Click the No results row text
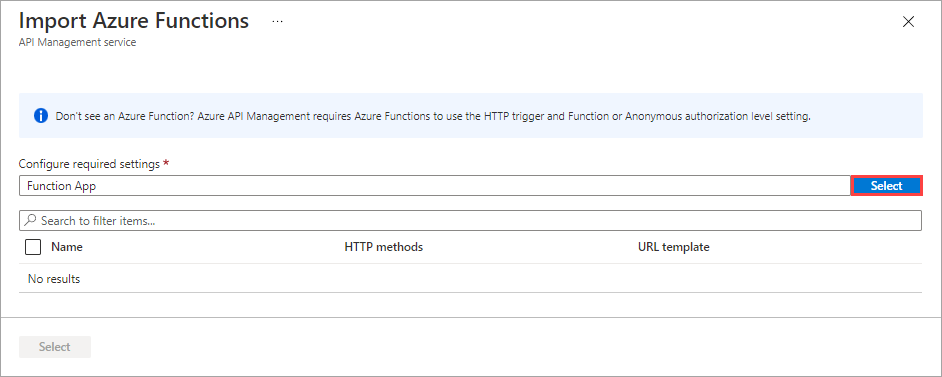Viewport: 942px width, 377px height. pos(54,279)
